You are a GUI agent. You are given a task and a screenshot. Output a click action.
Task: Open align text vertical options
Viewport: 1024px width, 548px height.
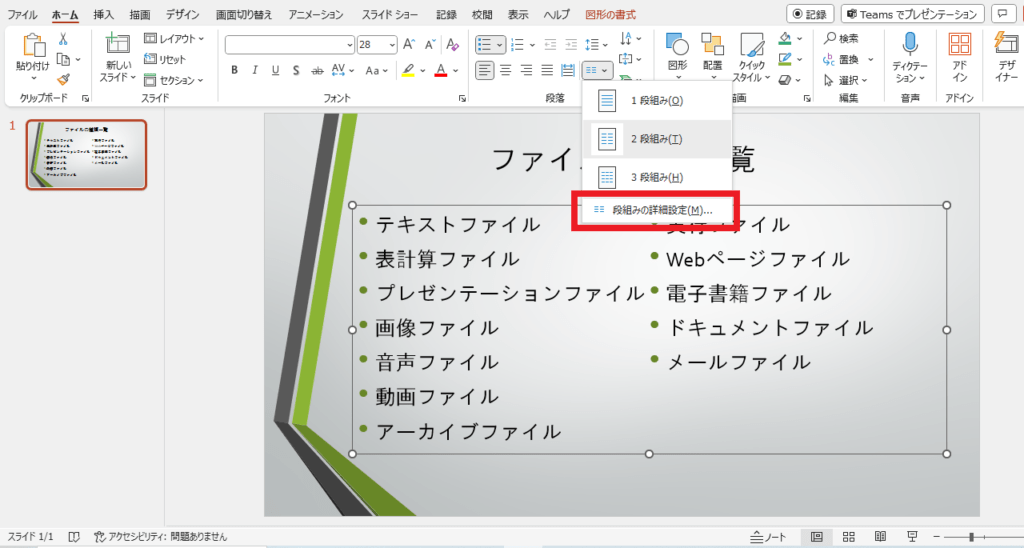click(629, 59)
